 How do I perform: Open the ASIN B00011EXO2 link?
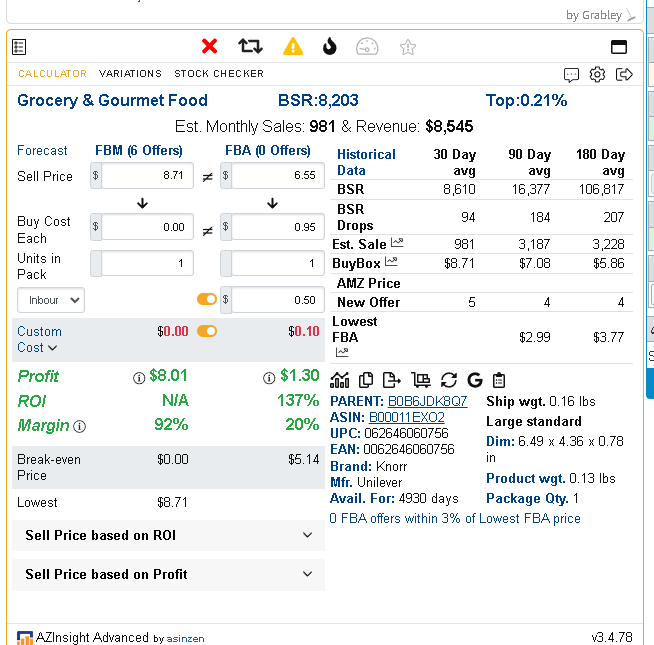[x=407, y=417]
